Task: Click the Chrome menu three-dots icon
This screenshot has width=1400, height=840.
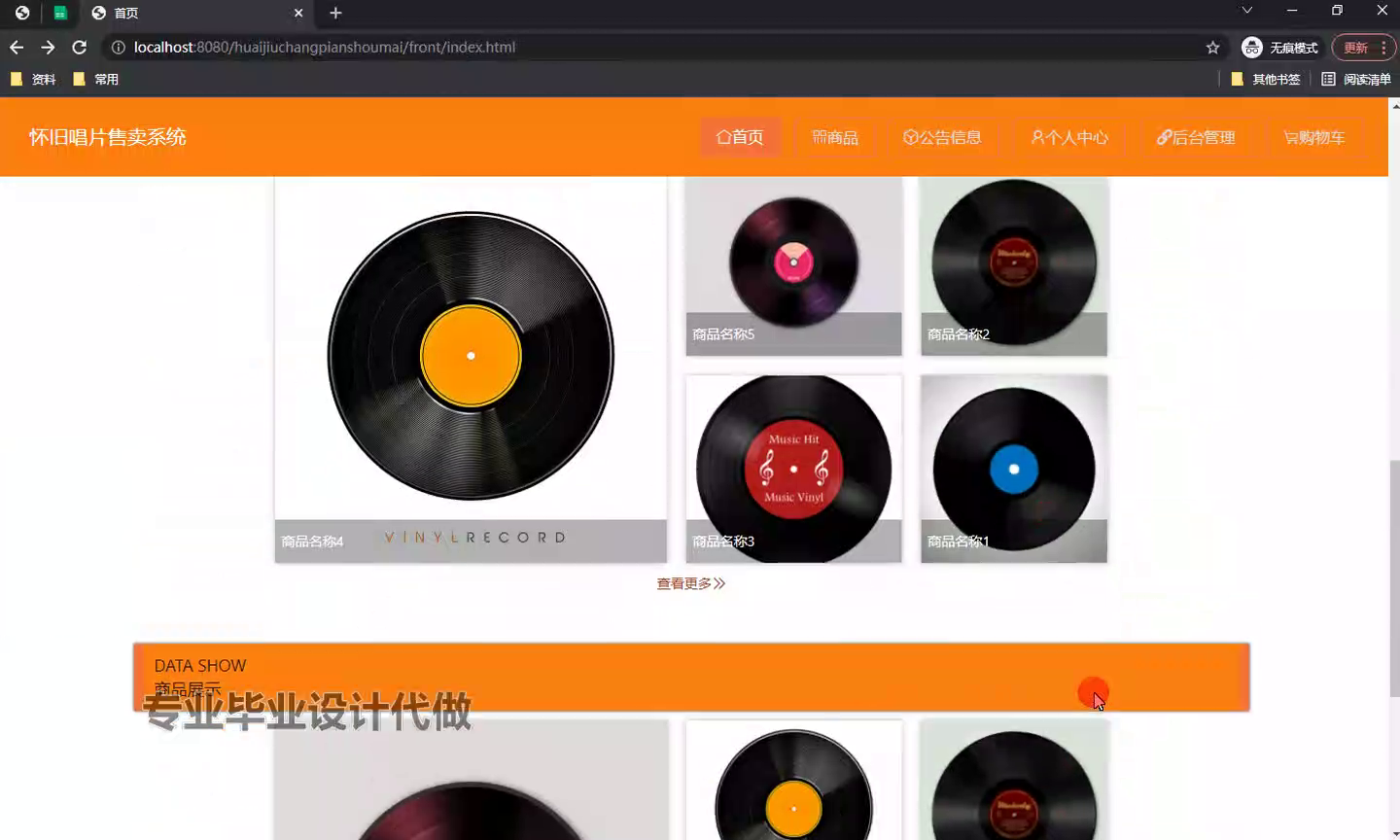Action: 1383,48
